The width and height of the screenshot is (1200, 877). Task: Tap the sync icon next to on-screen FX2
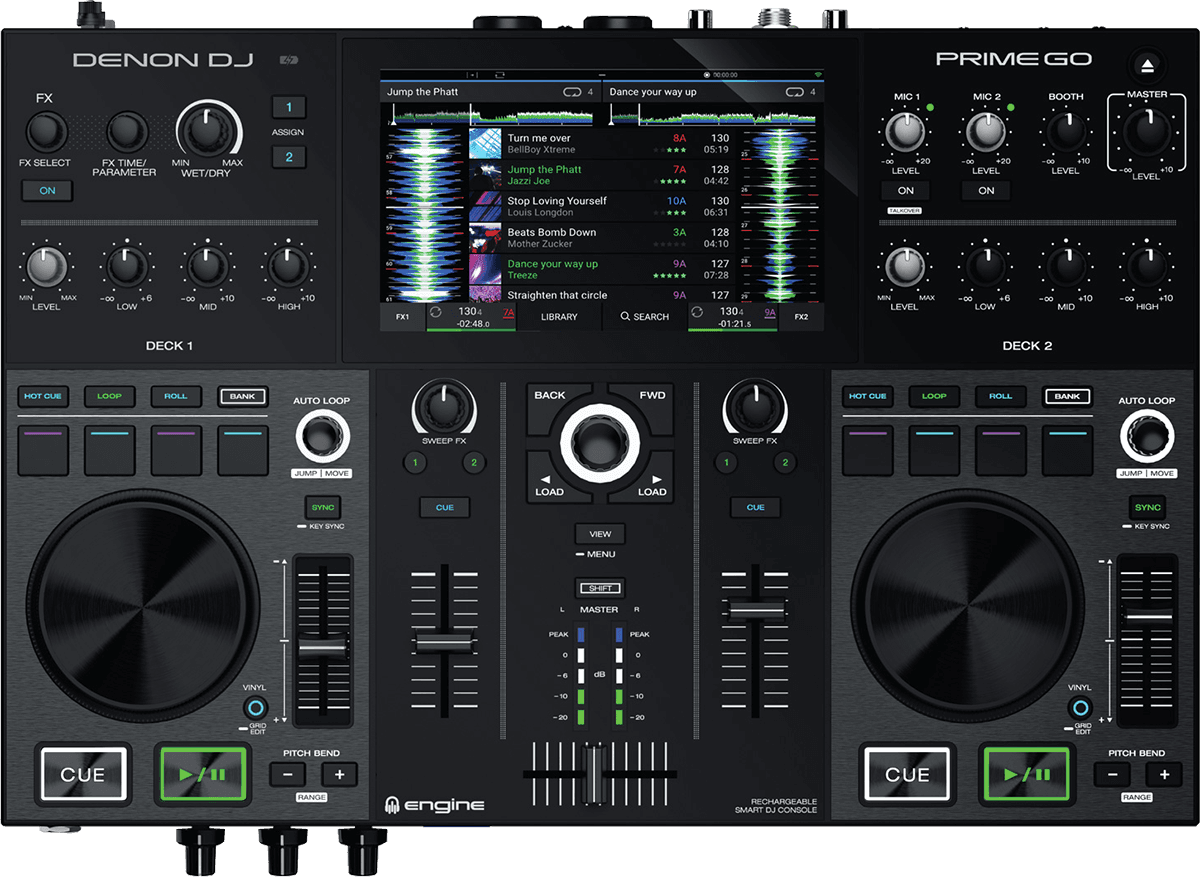(696, 312)
